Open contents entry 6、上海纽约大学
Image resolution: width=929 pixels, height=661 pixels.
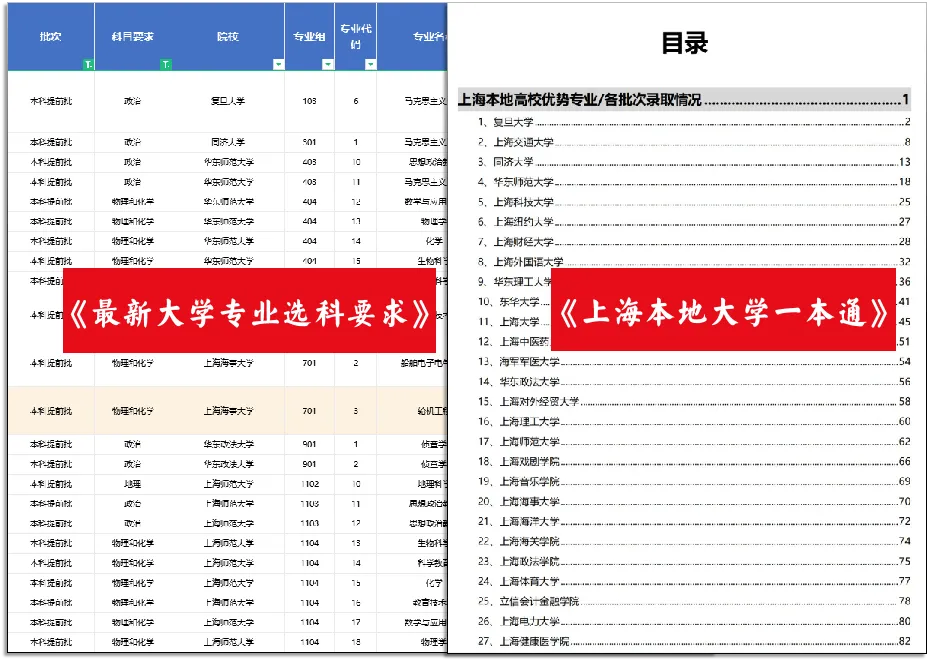pos(694,222)
